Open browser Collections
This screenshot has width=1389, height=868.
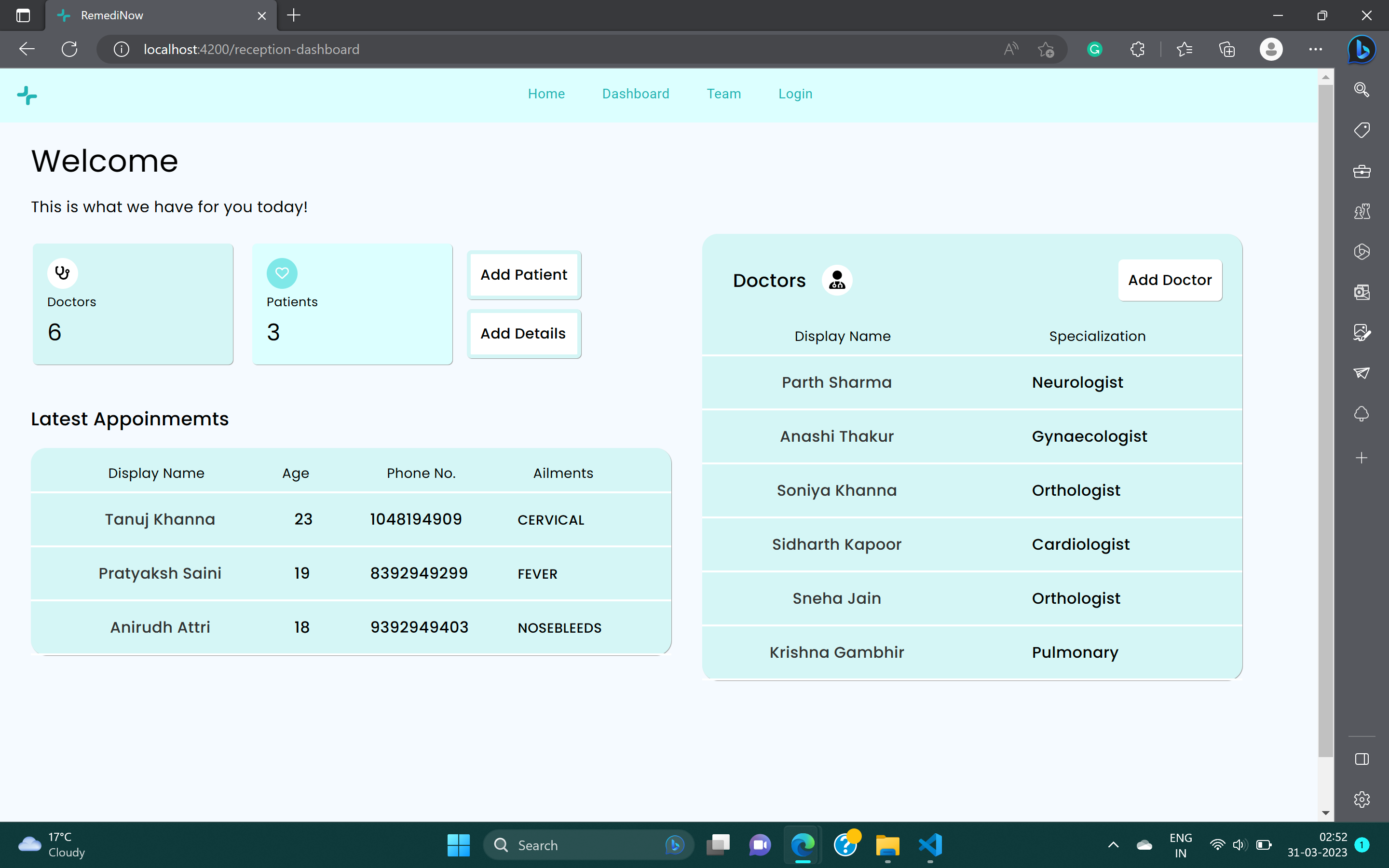[x=1227, y=49]
